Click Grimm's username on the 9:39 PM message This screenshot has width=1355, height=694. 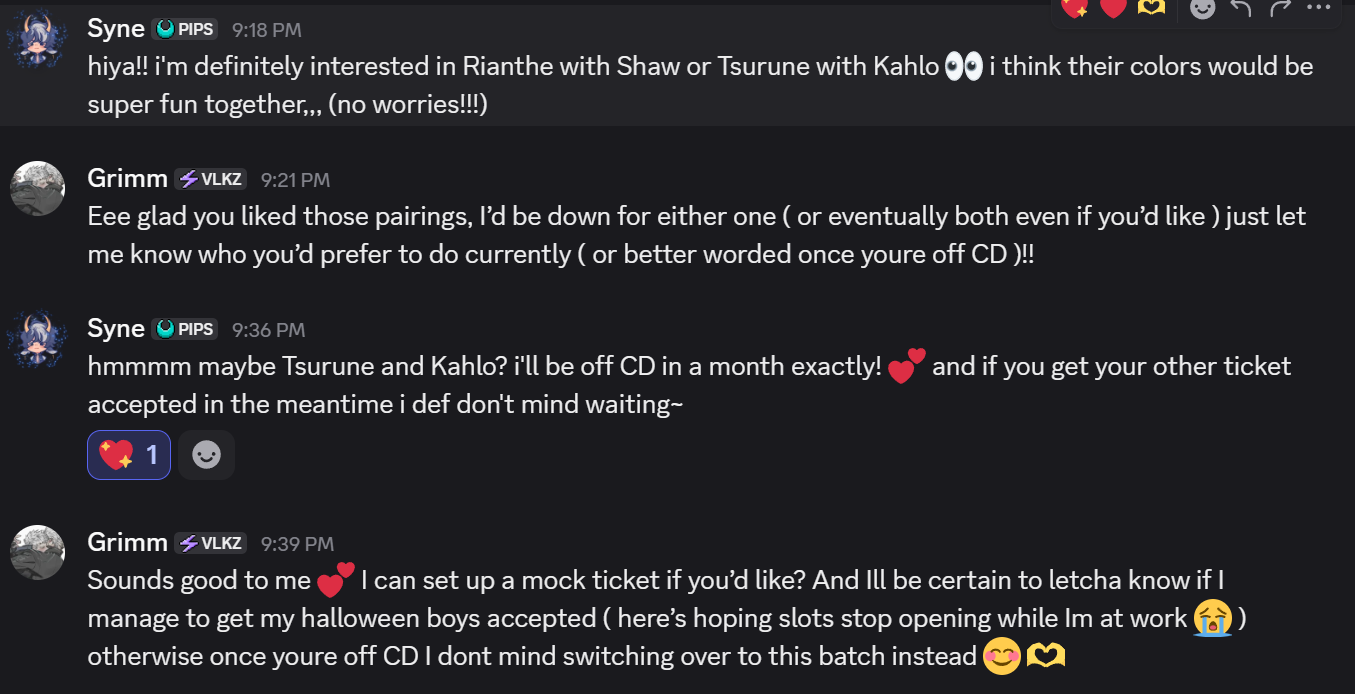coord(127,543)
